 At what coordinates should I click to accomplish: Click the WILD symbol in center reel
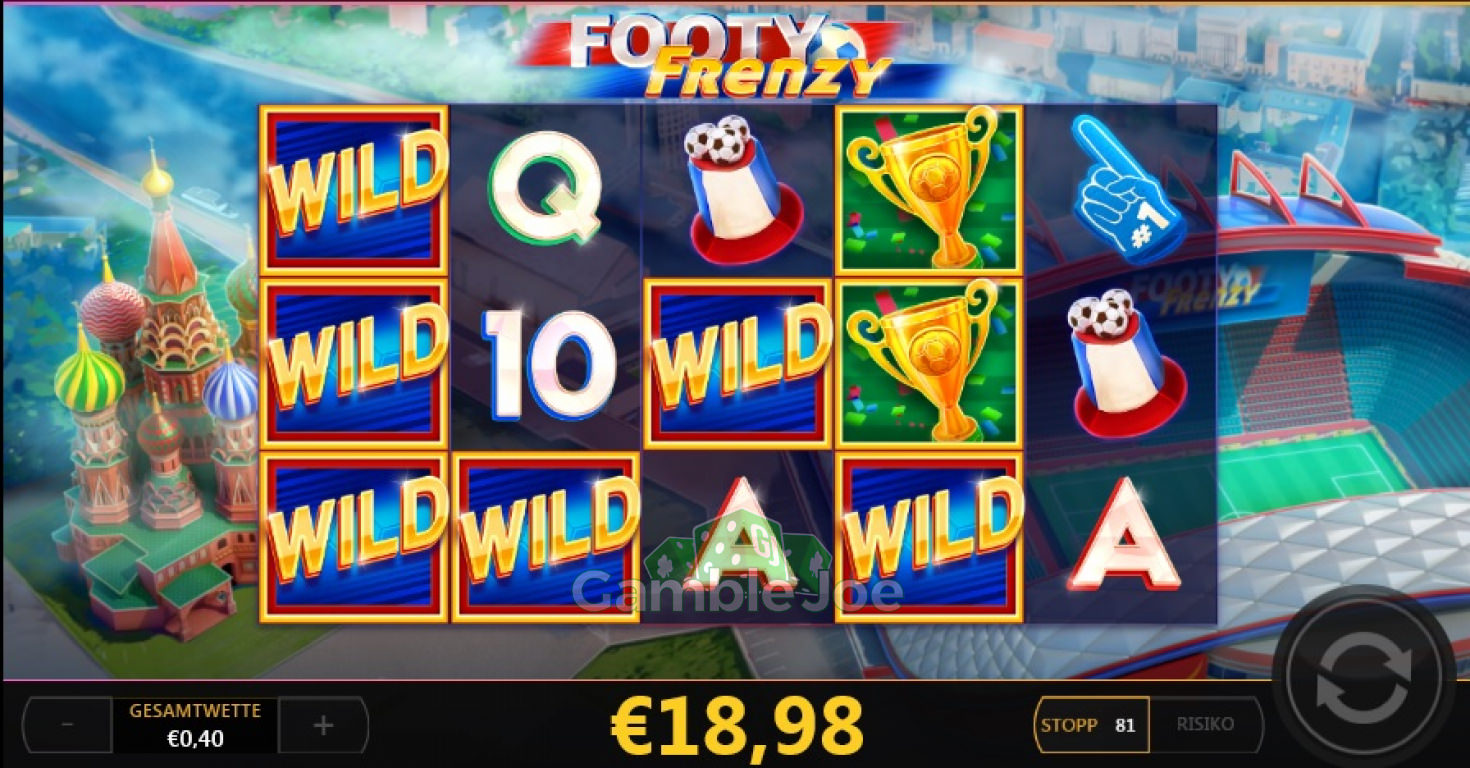click(739, 363)
